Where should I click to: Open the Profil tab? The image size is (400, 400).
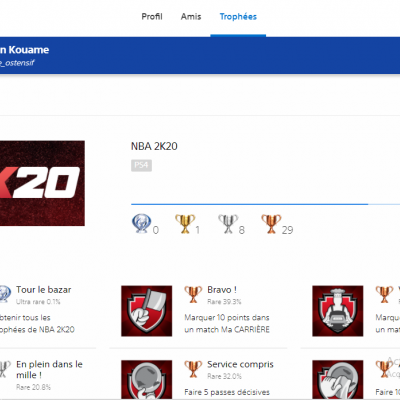pyautogui.click(x=152, y=17)
